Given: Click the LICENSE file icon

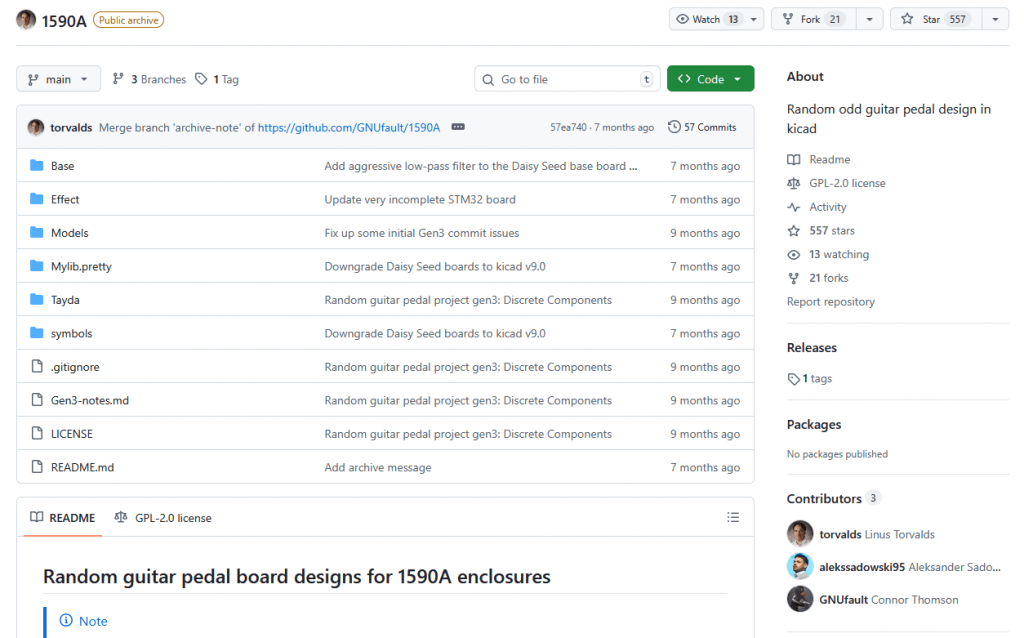Looking at the screenshot, I should 37,434.
